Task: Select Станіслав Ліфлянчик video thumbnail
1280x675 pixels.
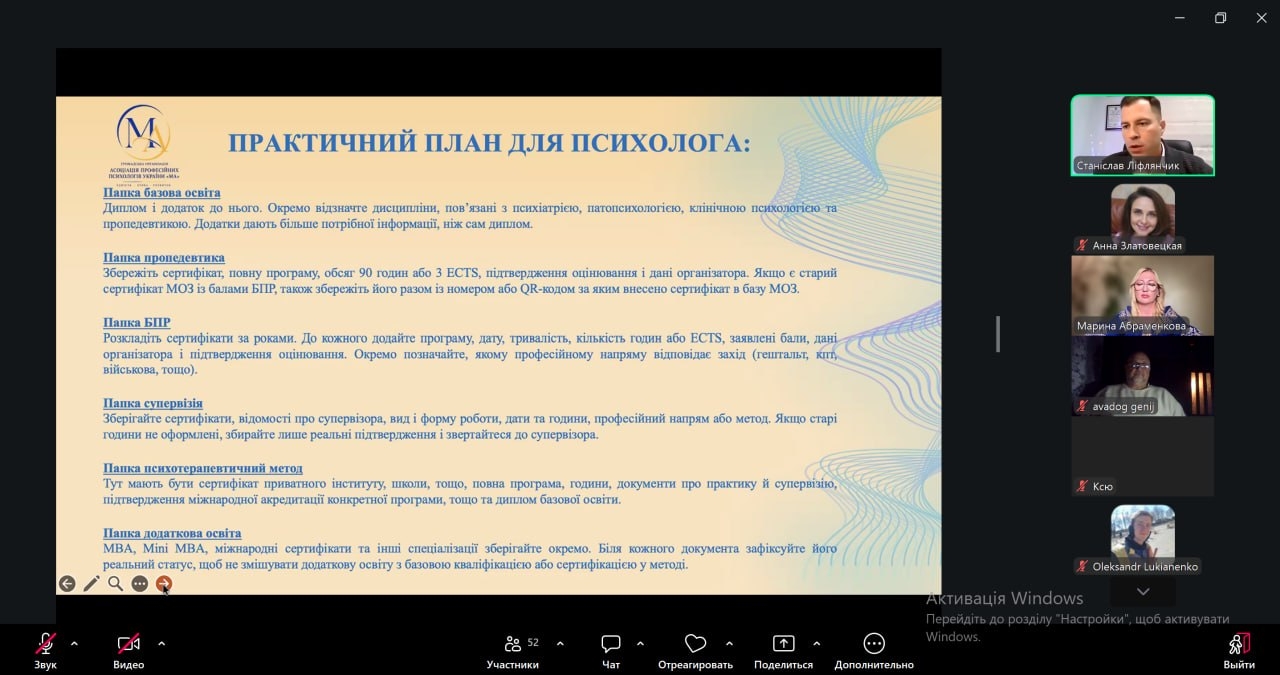Action: click(1143, 135)
